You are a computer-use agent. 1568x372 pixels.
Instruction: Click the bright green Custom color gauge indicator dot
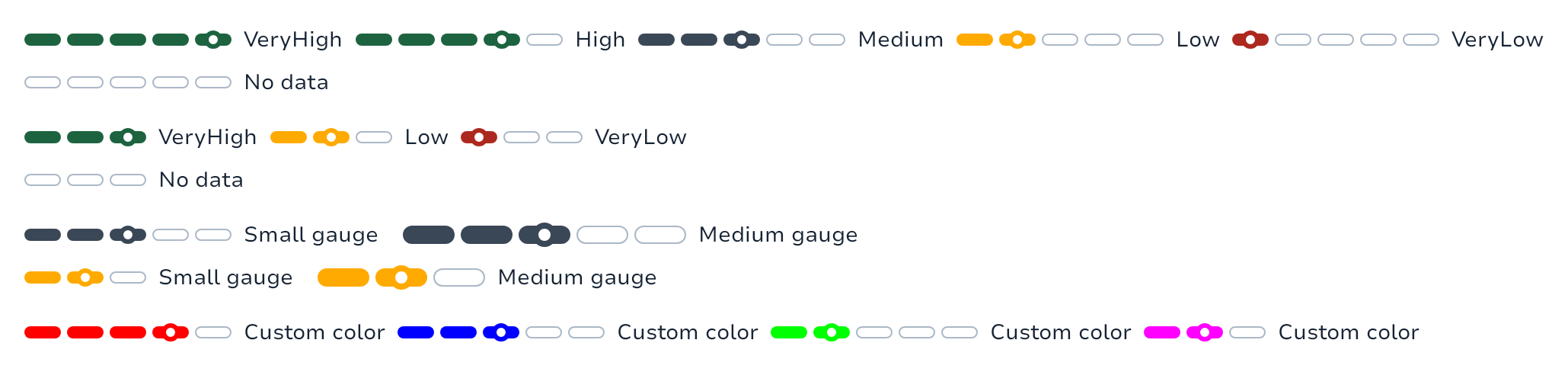832,332
